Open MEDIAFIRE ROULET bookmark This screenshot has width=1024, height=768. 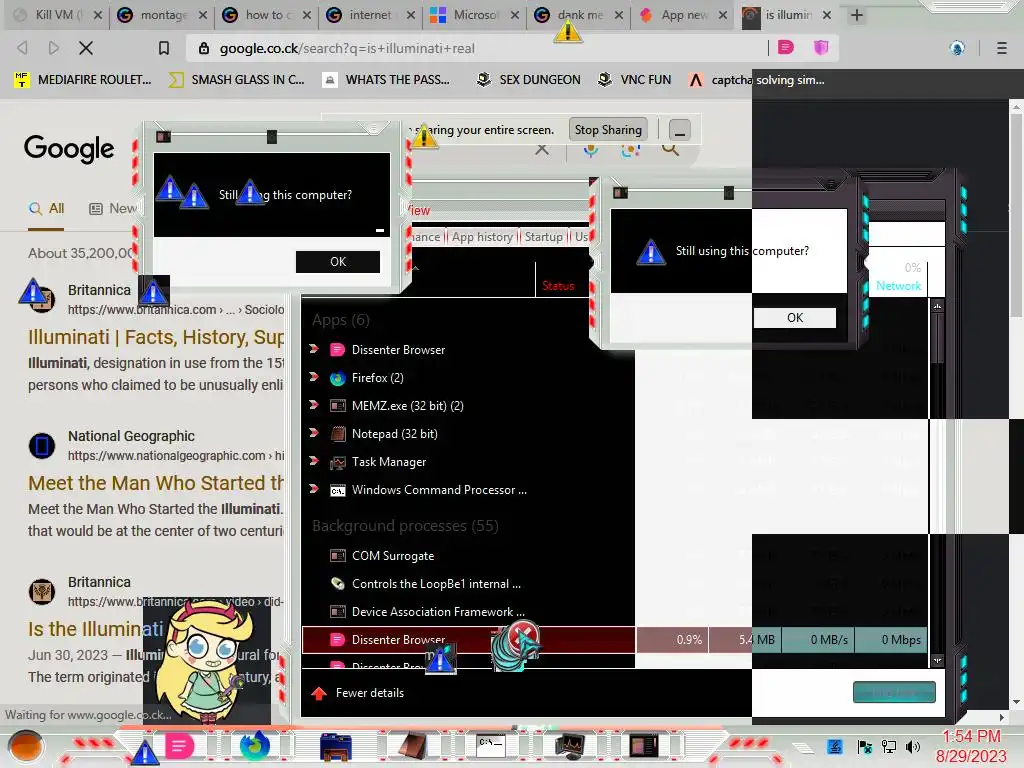click(83, 80)
